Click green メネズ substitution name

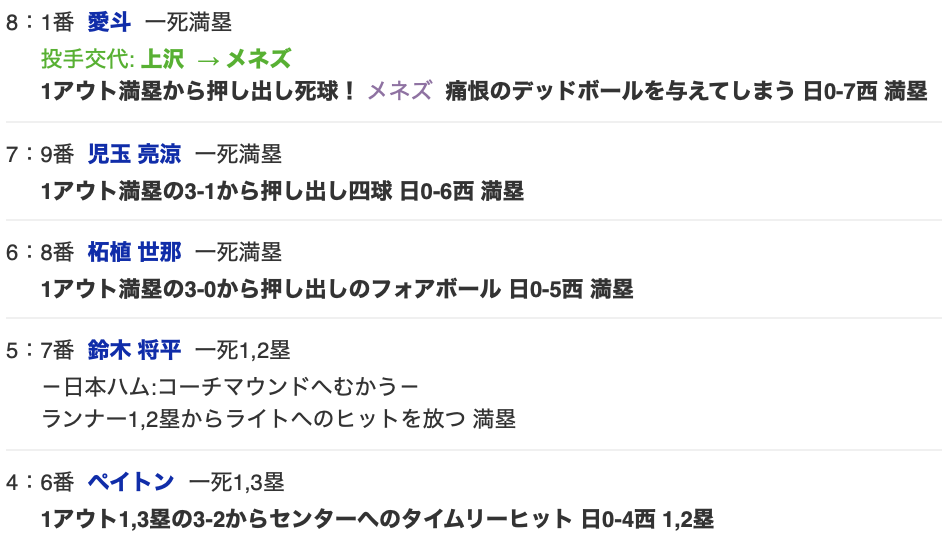pyautogui.click(x=258, y=59)
